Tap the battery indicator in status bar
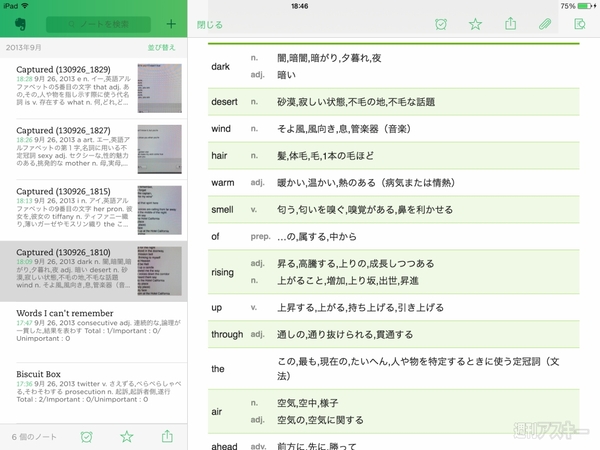 click(585, 6)
